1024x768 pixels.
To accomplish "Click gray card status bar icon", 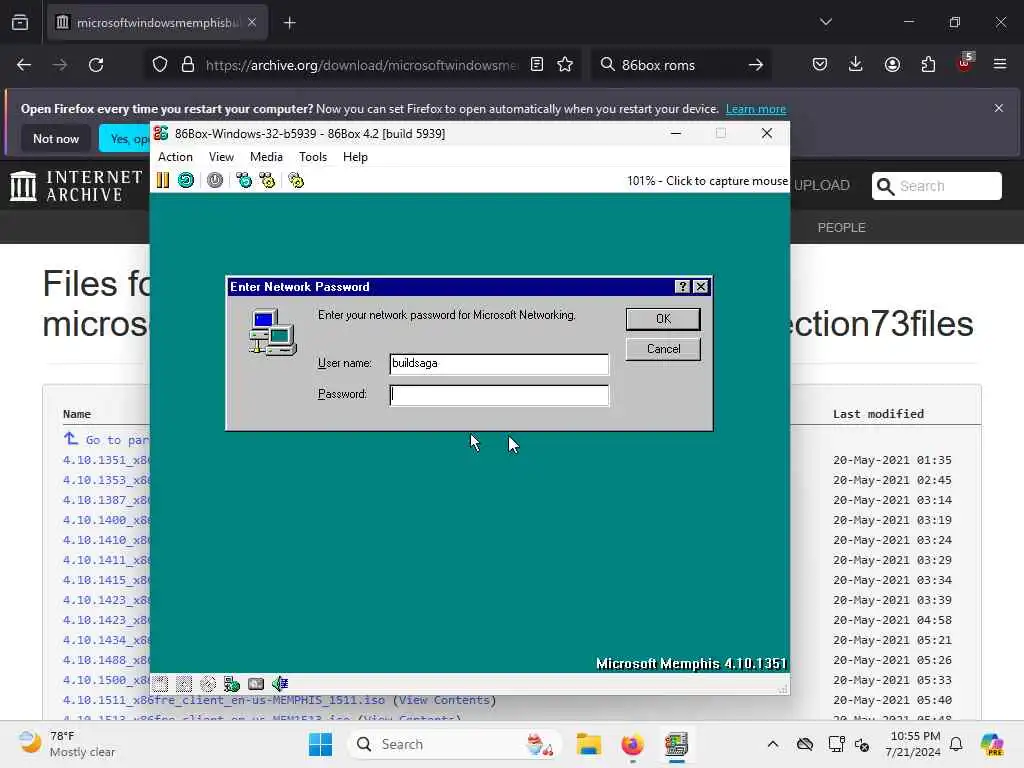I will [x=256, y=684].
